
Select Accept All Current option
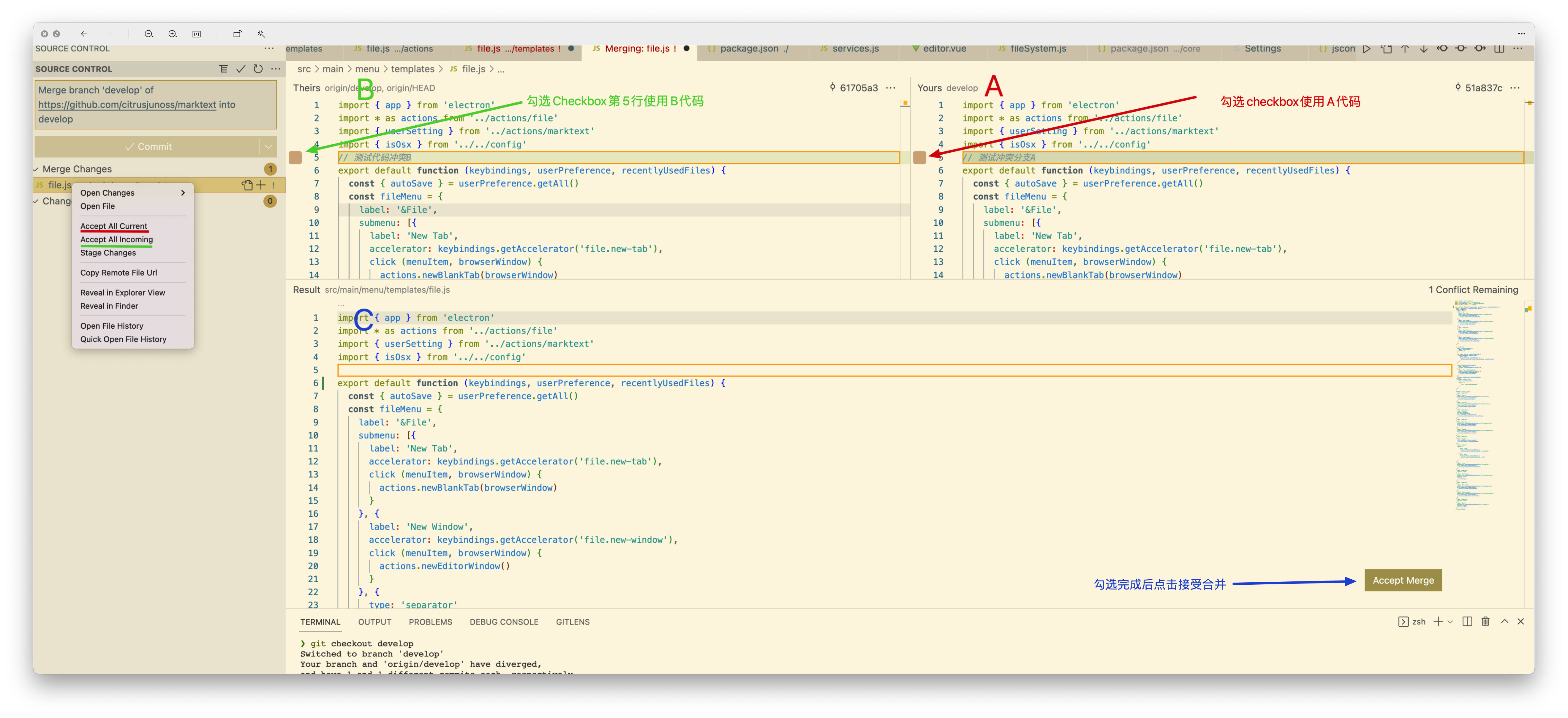[113, 225]
